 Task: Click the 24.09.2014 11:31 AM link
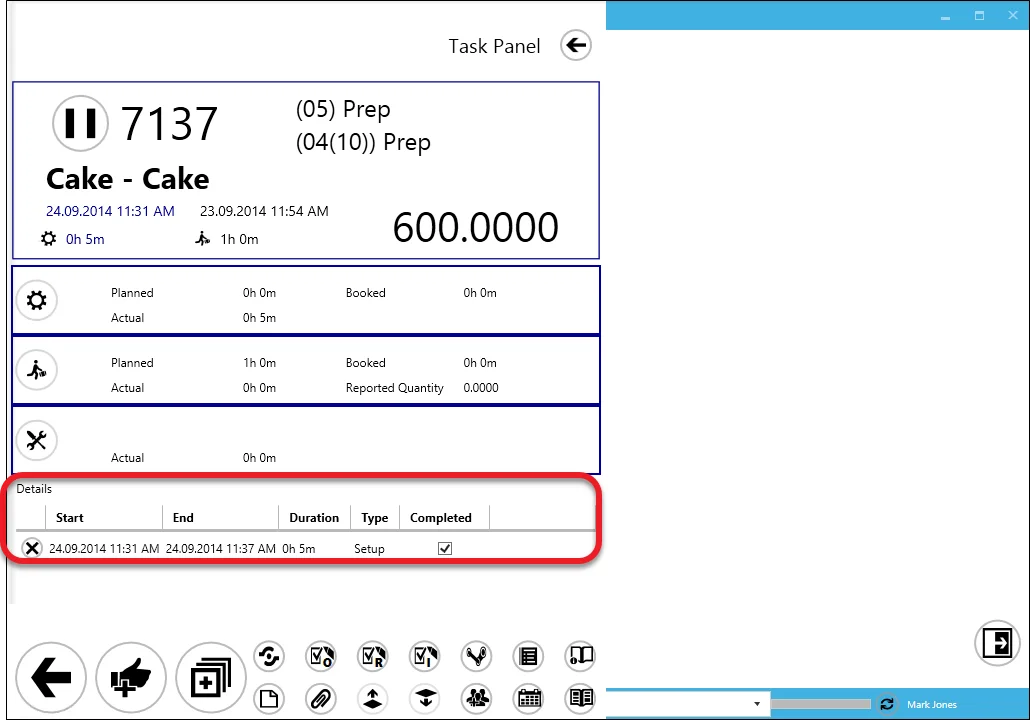[110, 211]
